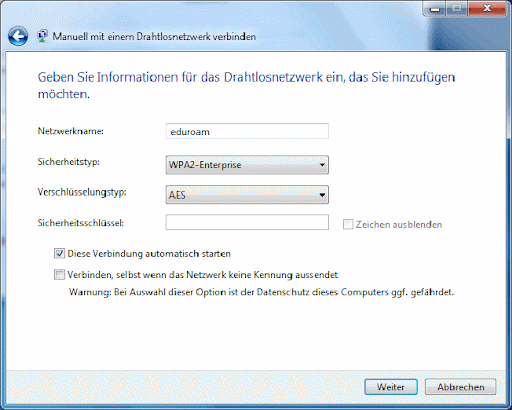Screen dimensions: 512x410
Task: Go back using the blue arrow button
Action: click(x=18, y=36)
